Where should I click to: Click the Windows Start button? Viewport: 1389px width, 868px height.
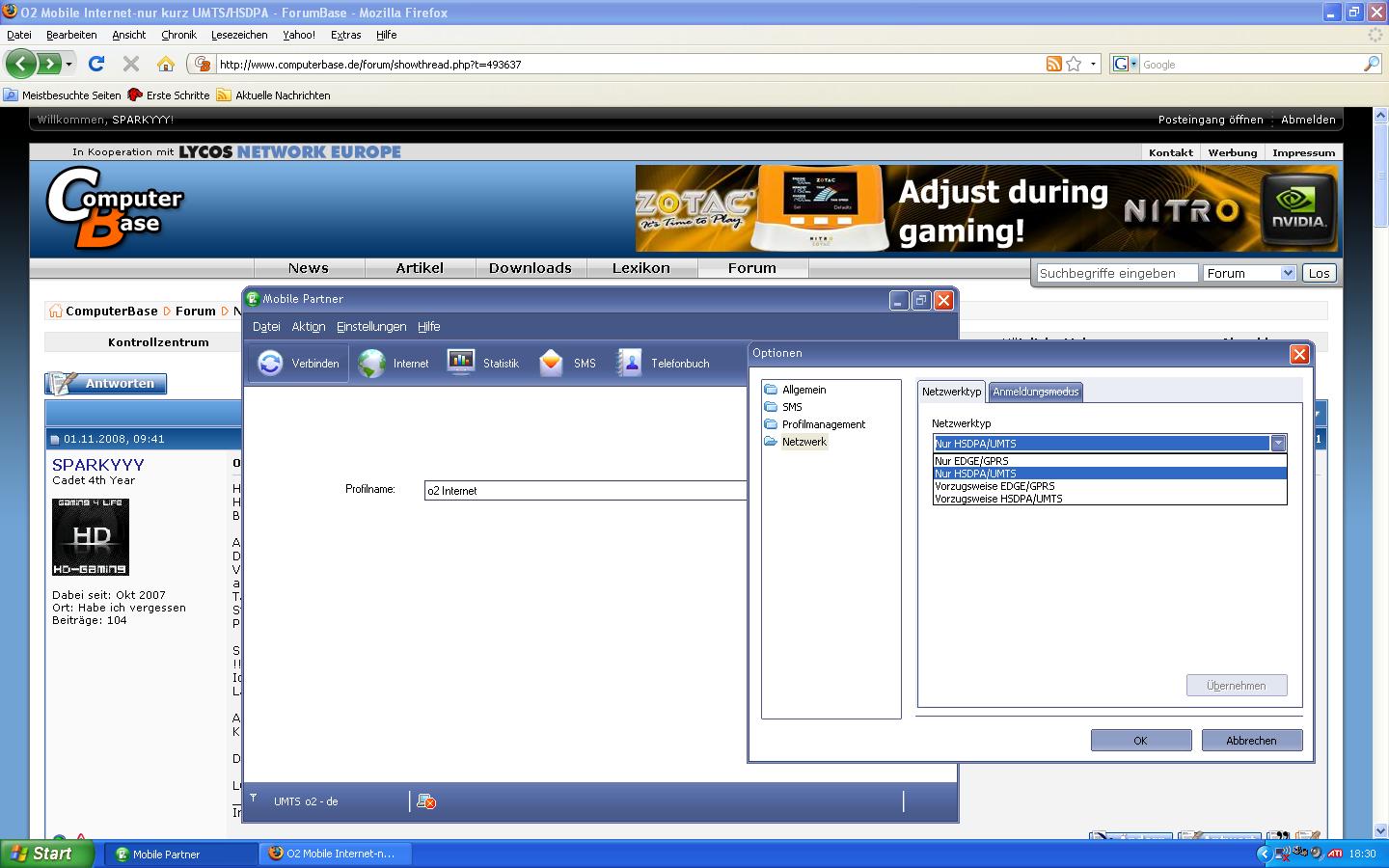(x=47, y=854)
